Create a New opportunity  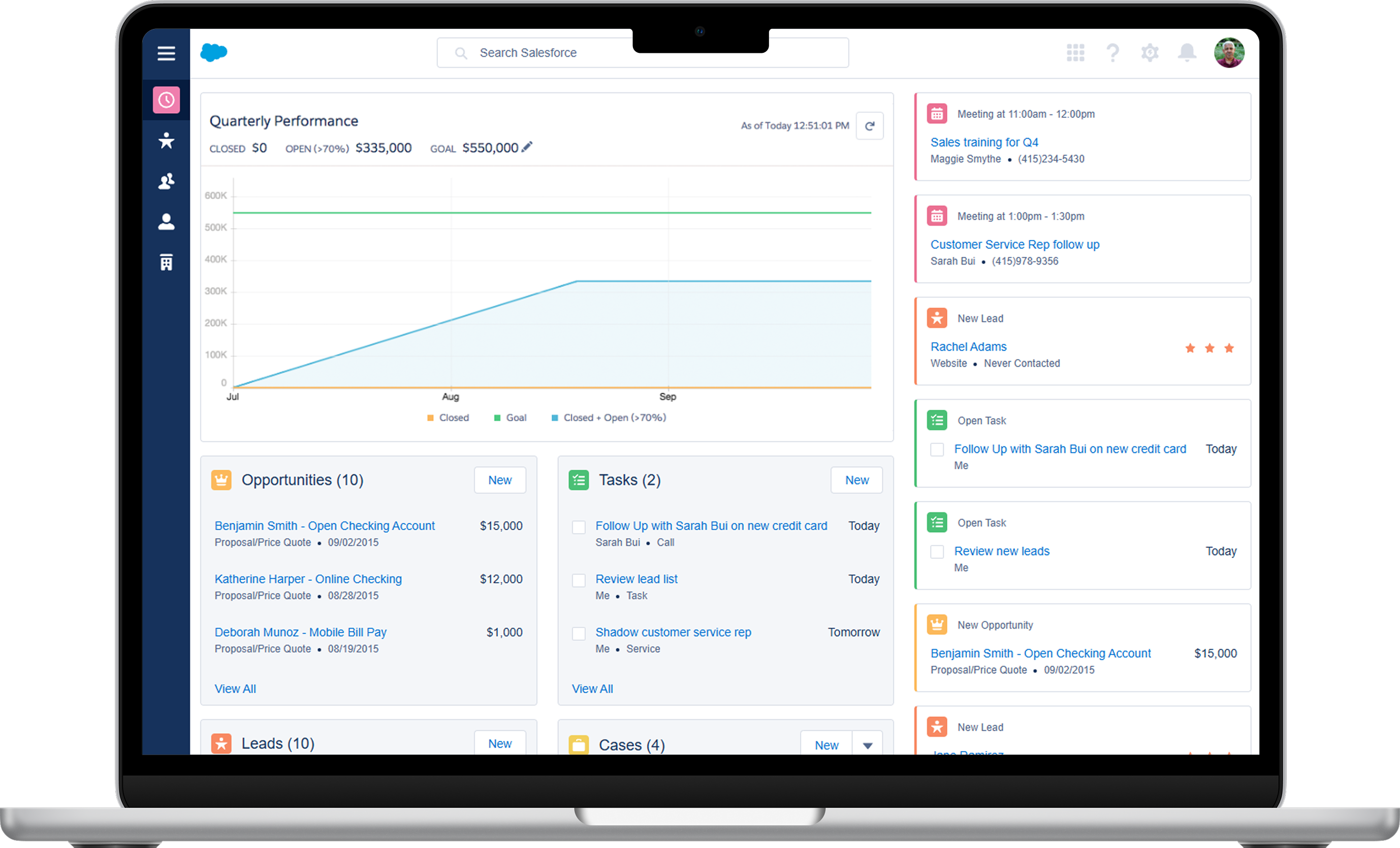tap(499, 480)
